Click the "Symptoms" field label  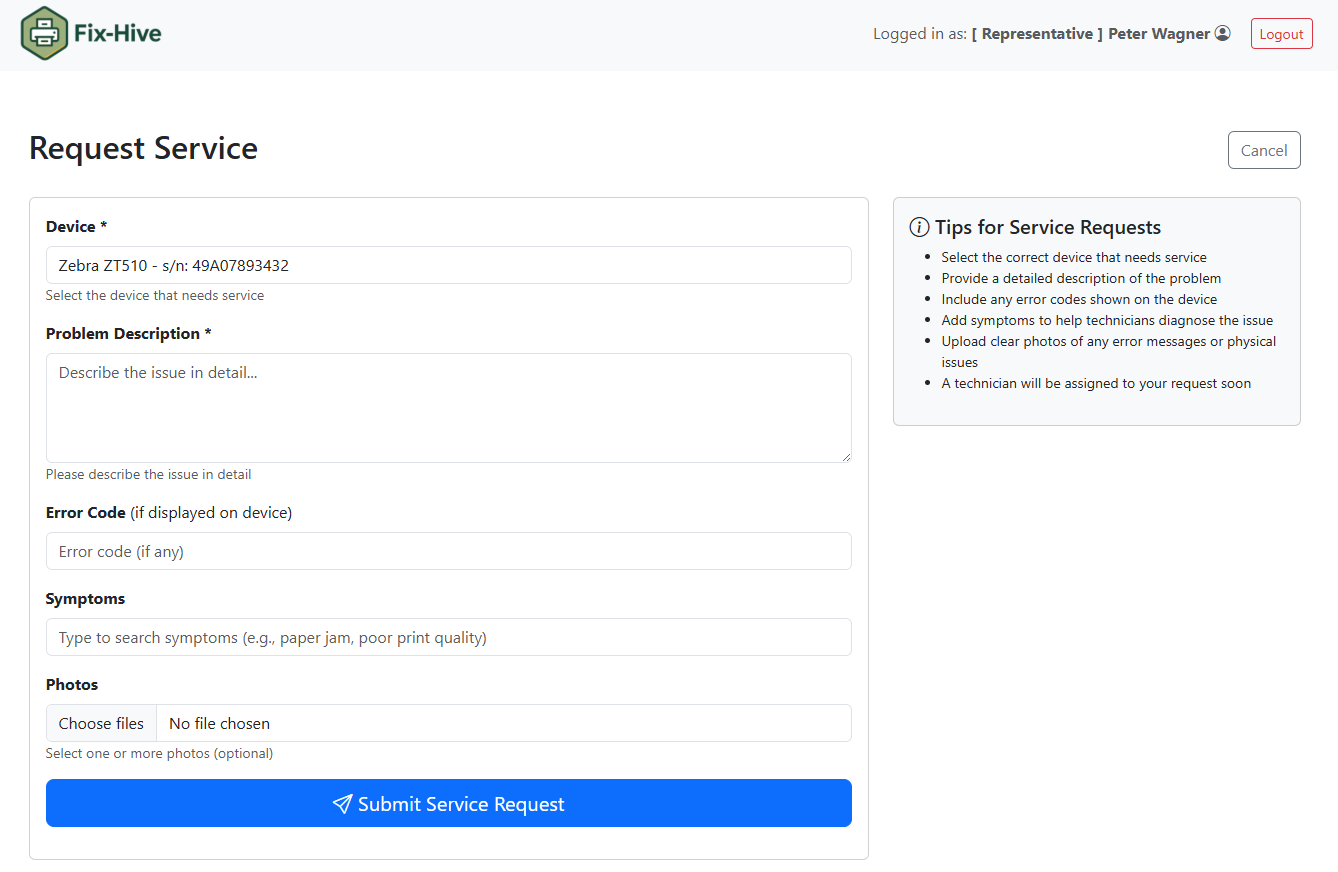click(85, 599)
